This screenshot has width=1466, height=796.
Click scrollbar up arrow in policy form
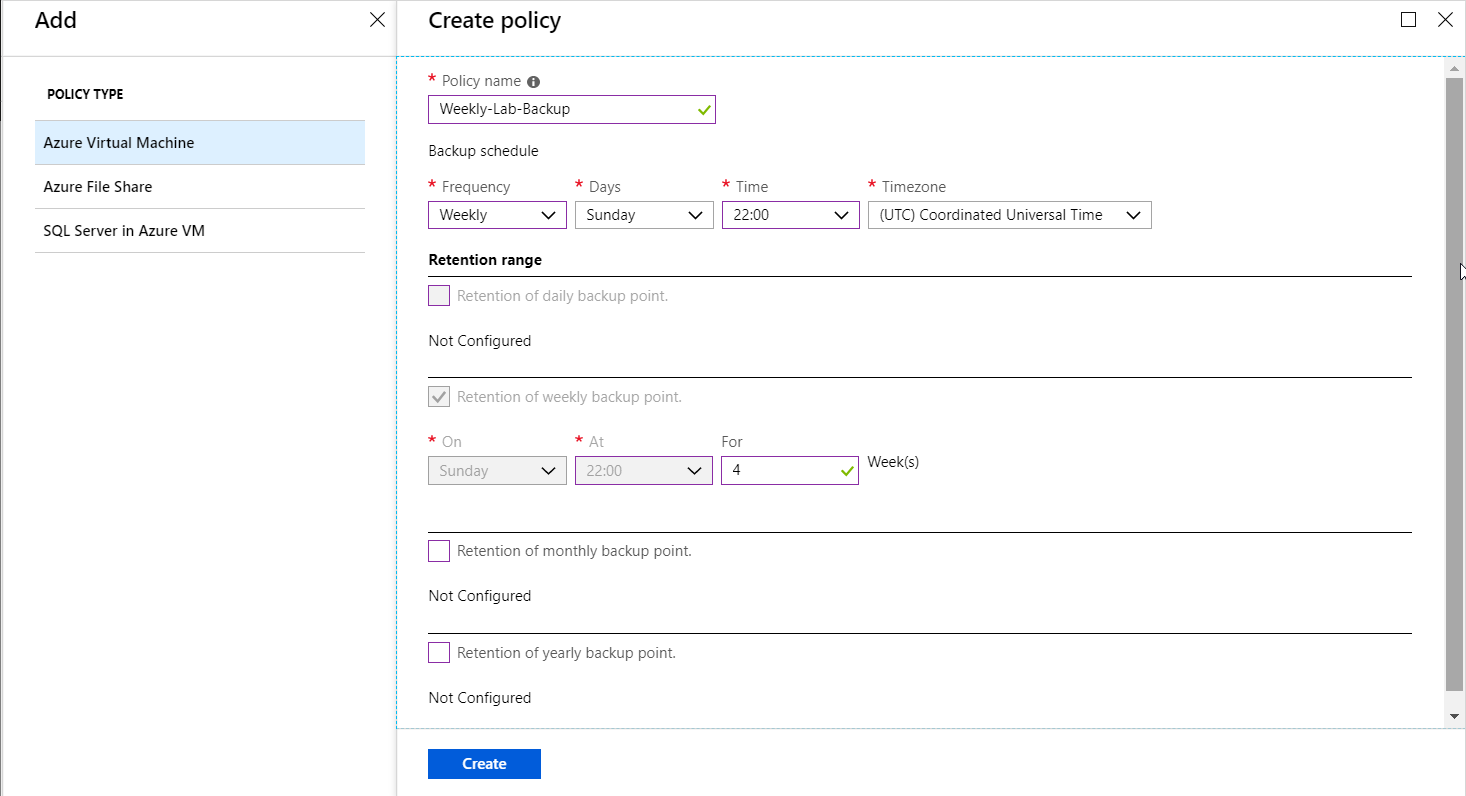coord(1454,67)
